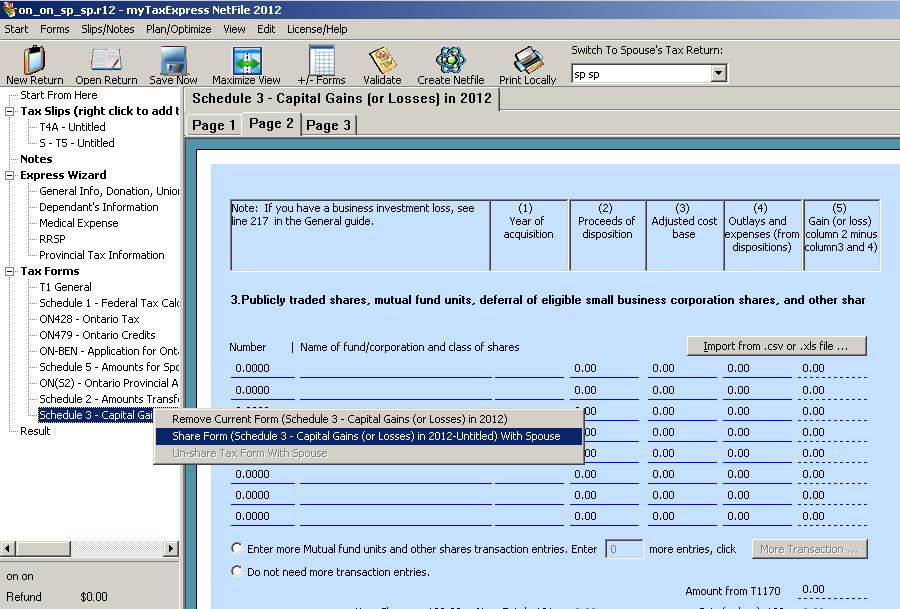Open ON428 - Ontario Tax form

tap(90, 320)
